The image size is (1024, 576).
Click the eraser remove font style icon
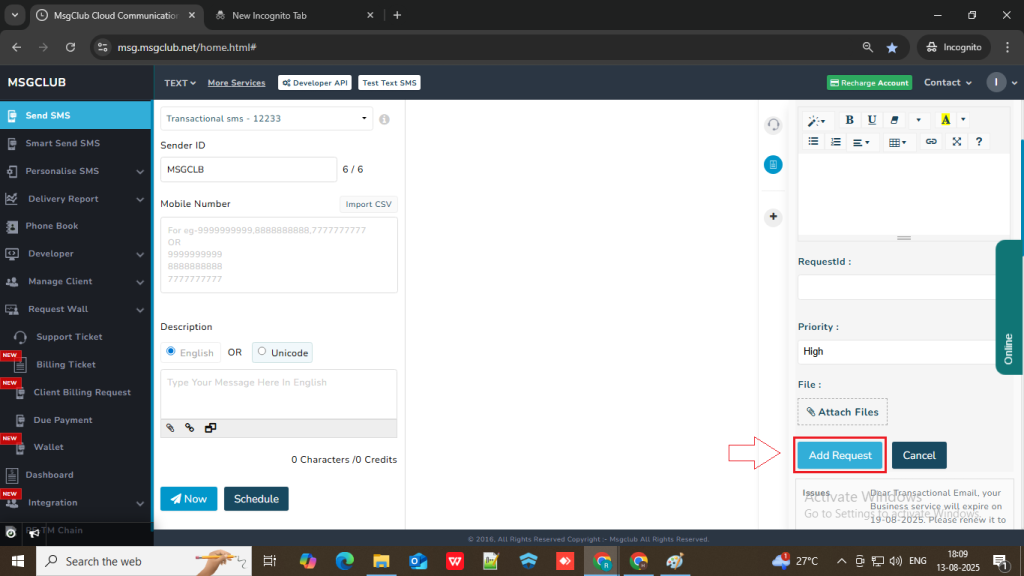894,120
